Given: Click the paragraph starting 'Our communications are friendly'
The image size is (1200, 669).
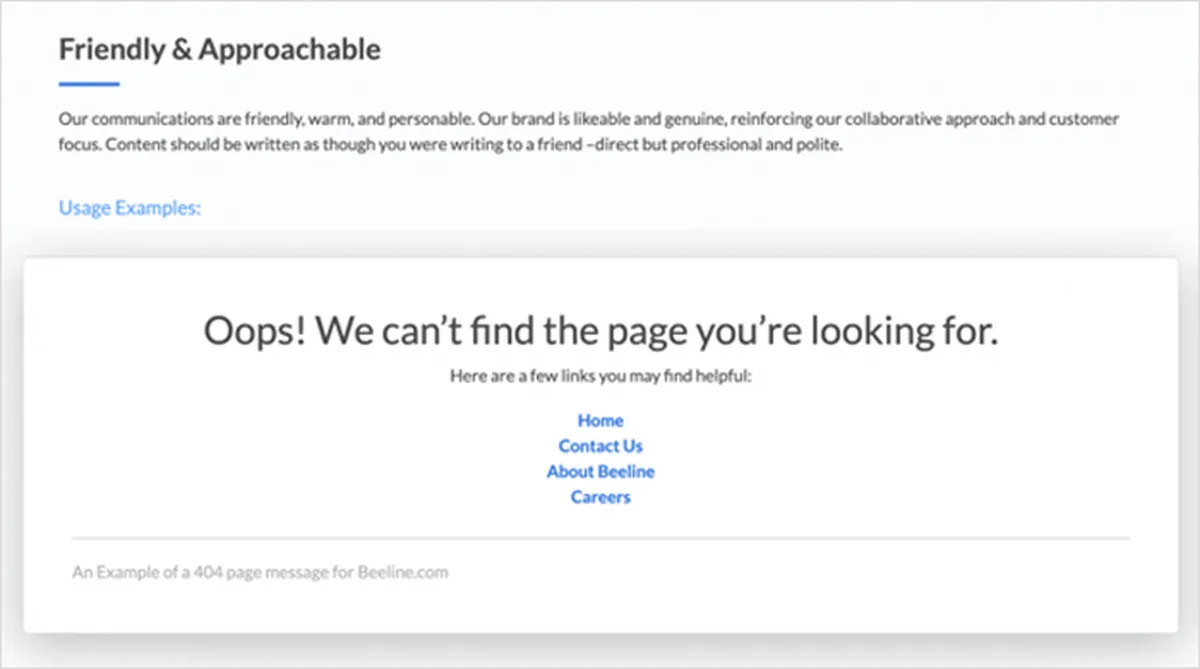Looking at the screenshot, I should click(589, 131).
